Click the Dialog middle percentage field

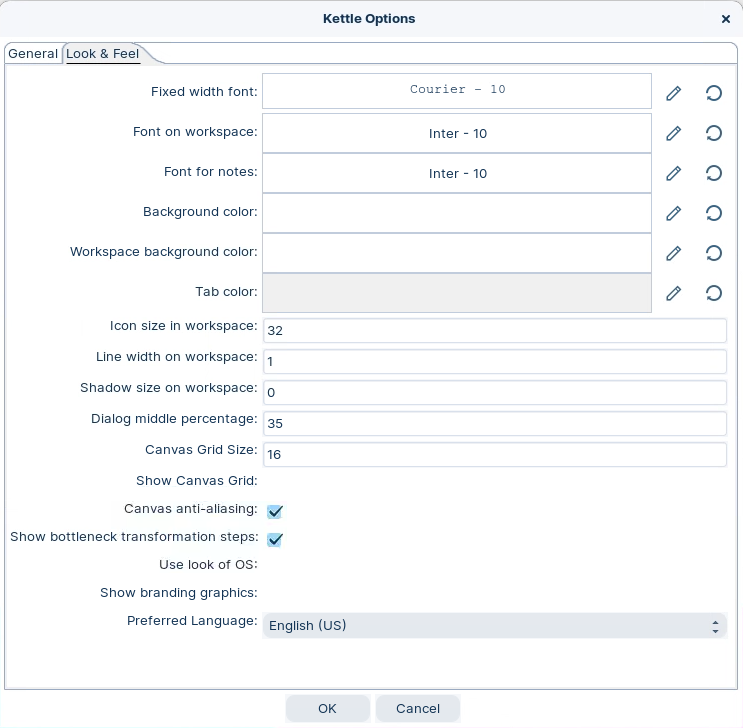point(494,423)
